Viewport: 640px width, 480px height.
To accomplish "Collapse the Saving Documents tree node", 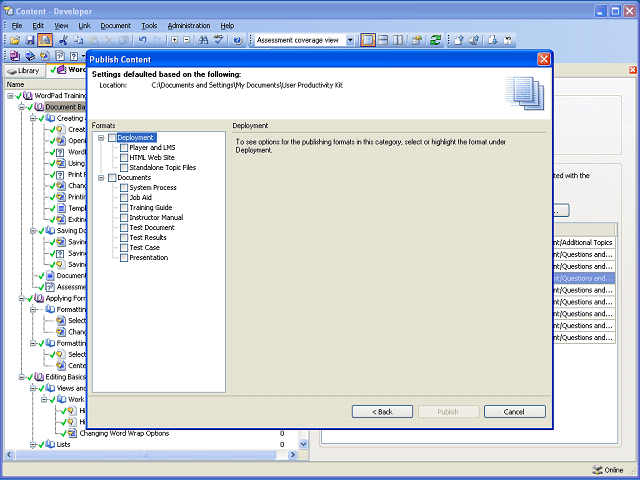I will pyautogui.click(x=33, y=231).
